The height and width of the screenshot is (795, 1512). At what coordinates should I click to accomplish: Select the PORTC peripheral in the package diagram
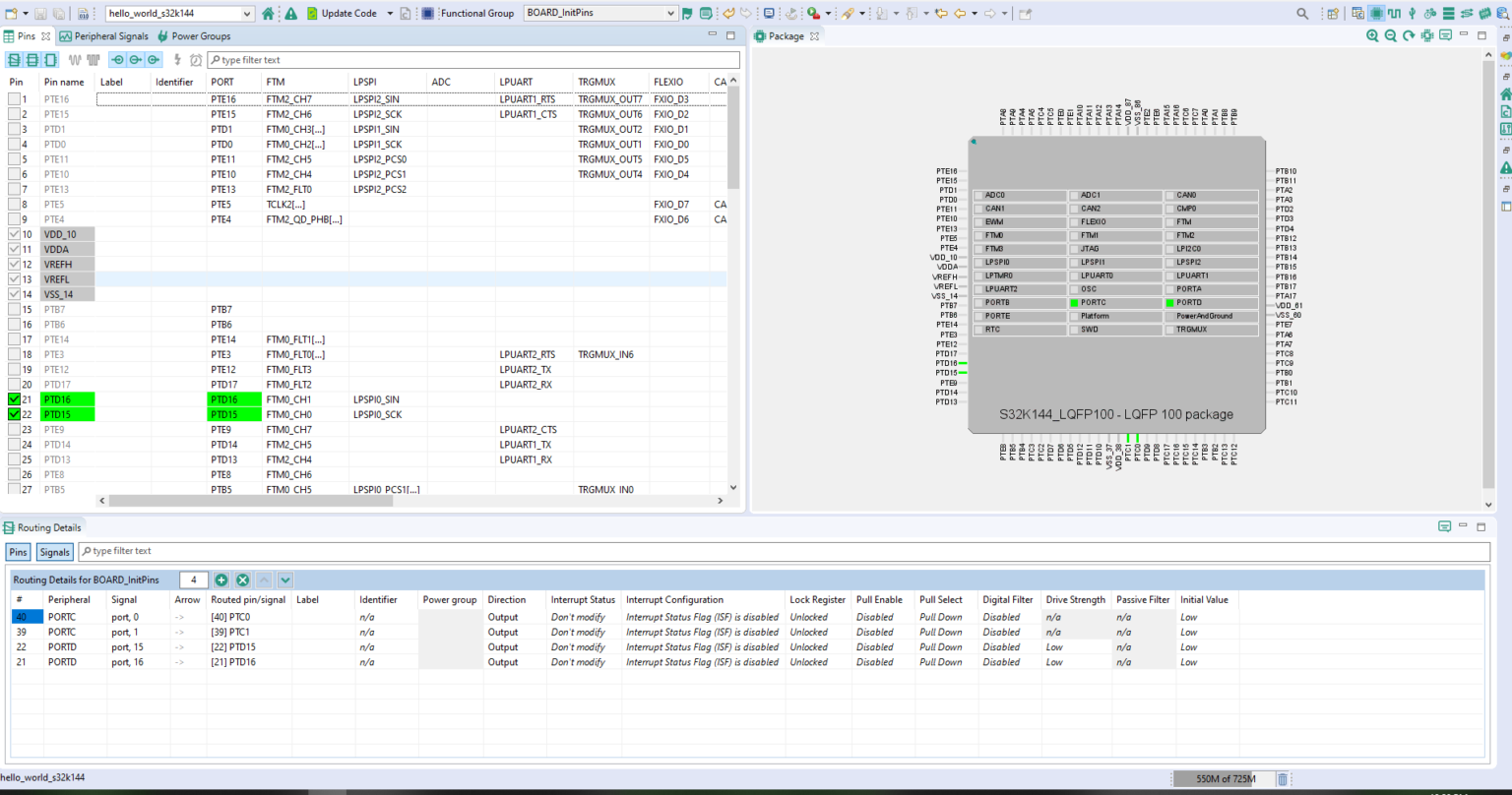[x=1115, y=303]
